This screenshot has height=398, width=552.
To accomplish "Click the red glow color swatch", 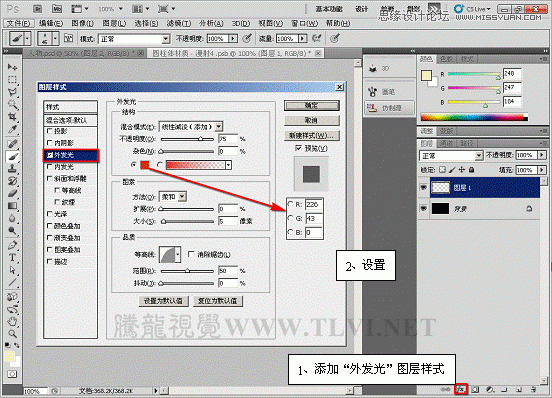I will click(x=145, y=165).
